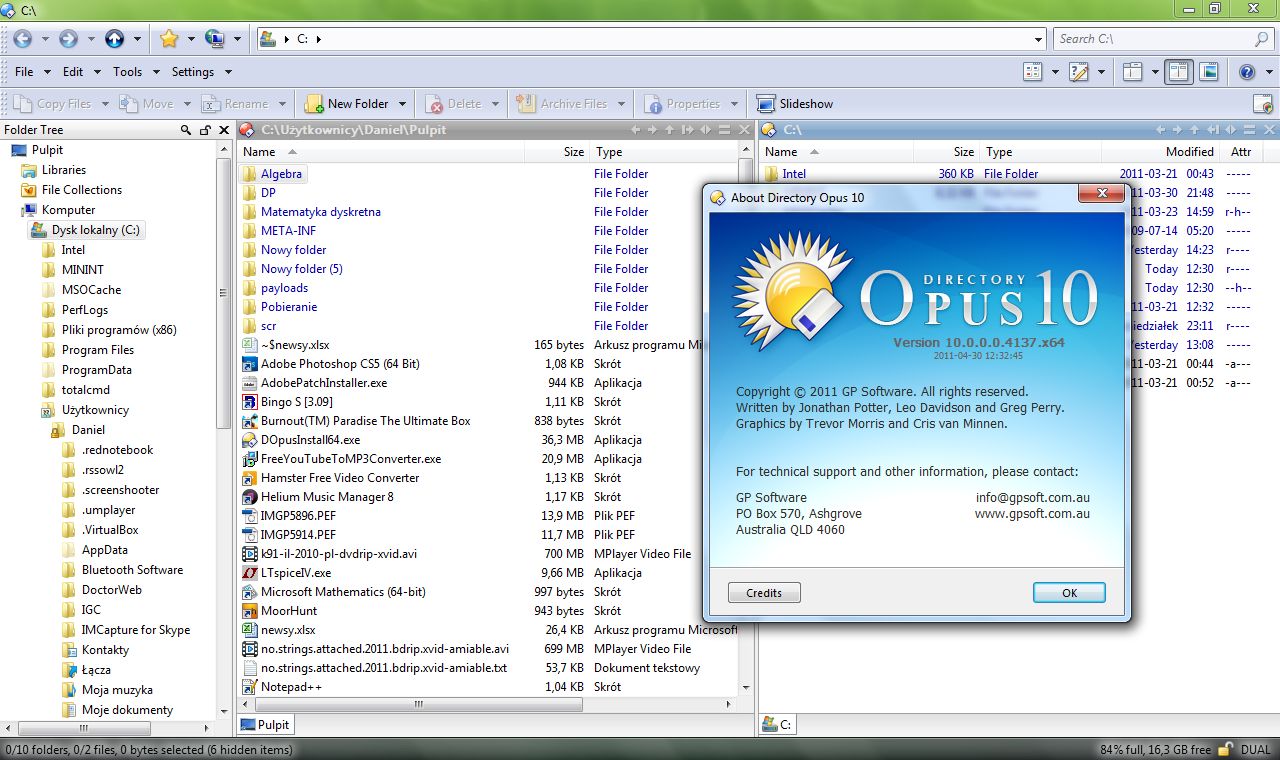1280x760 pixels.
Task: Click left pane up arrow in header
Action: [x=670, y=130]
